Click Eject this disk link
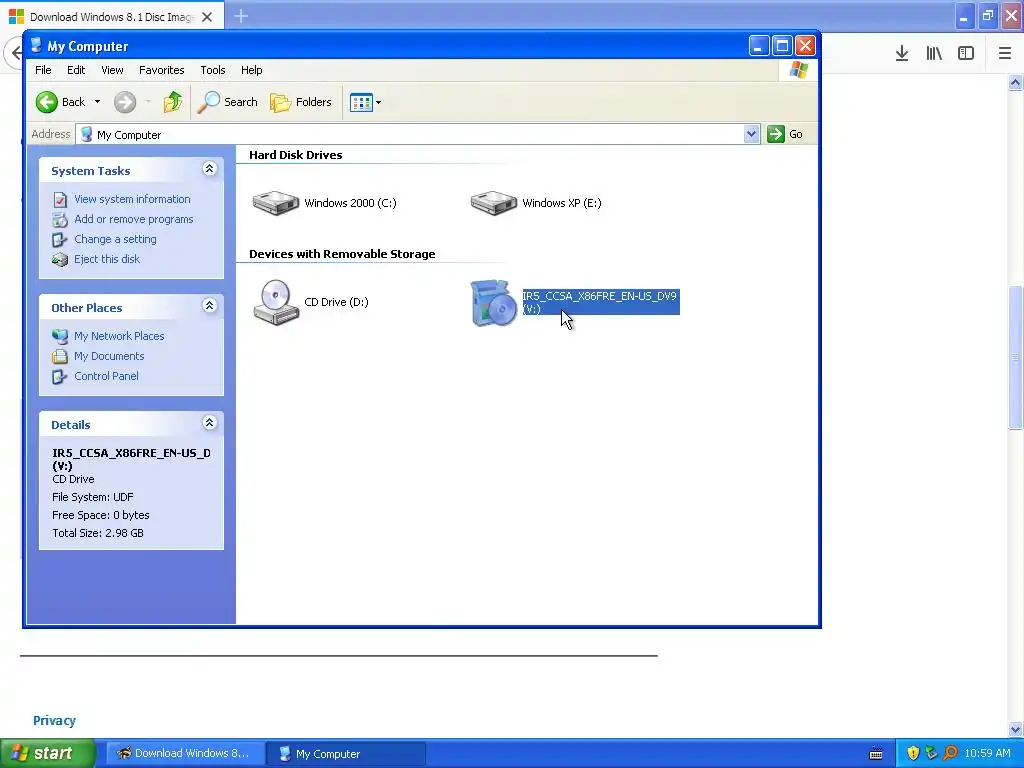Screen dimensions: 1024x768 [106, 259]
